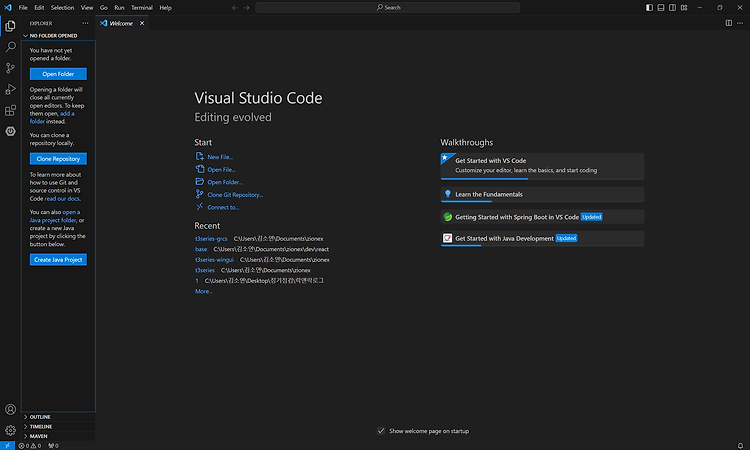Viewport: 750px width, 450px height.
Task: Open Source Control view icon
Action: (10, 68)
